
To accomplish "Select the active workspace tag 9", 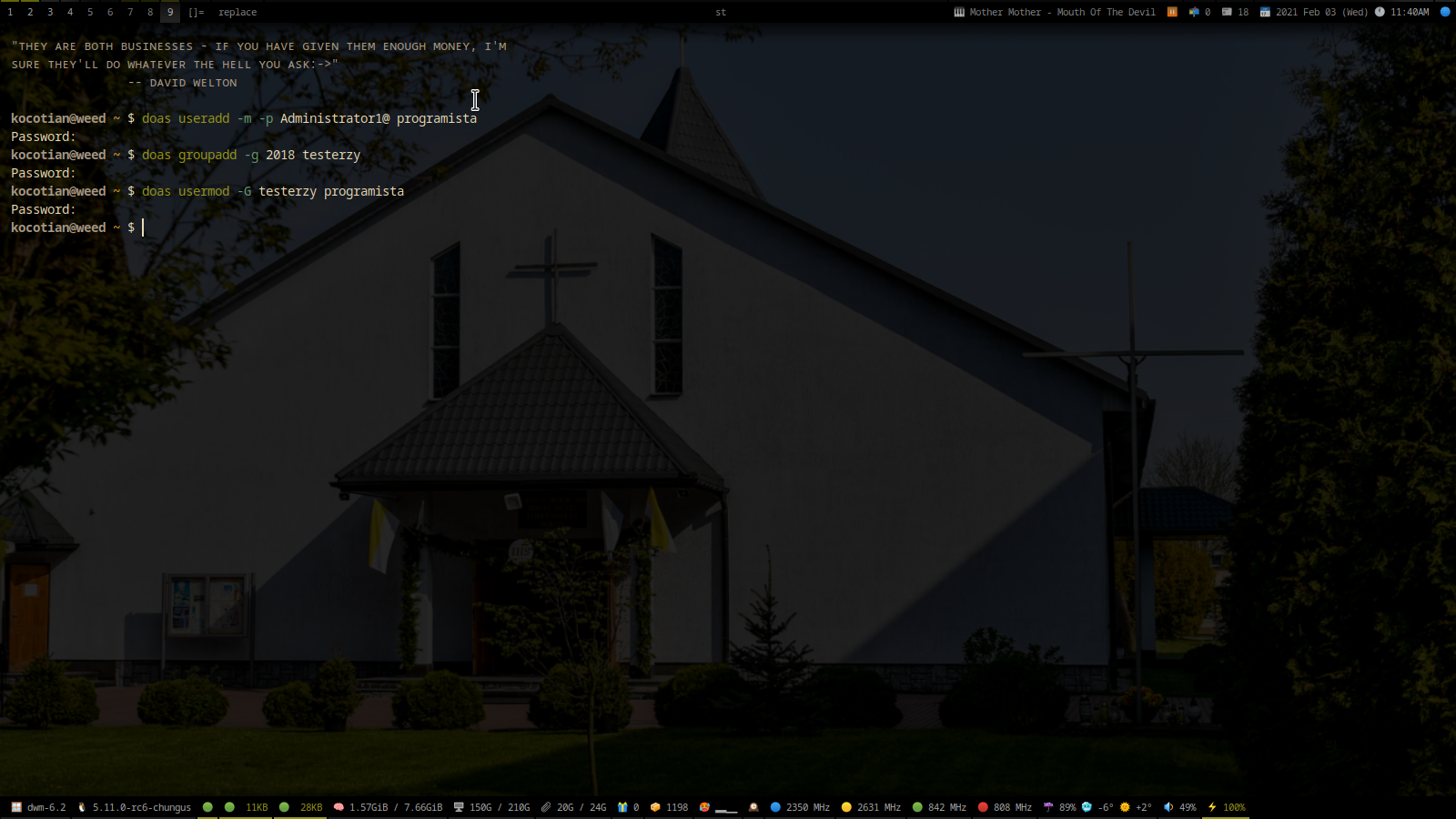I will [170, 12].
